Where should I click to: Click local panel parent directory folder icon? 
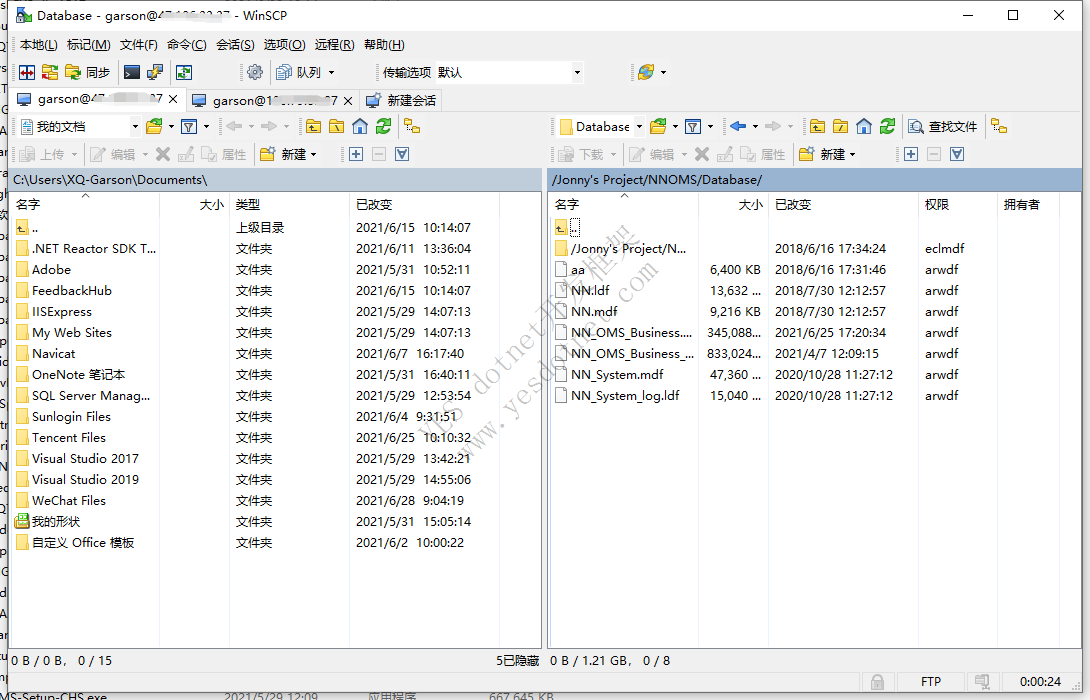point(314,127)
